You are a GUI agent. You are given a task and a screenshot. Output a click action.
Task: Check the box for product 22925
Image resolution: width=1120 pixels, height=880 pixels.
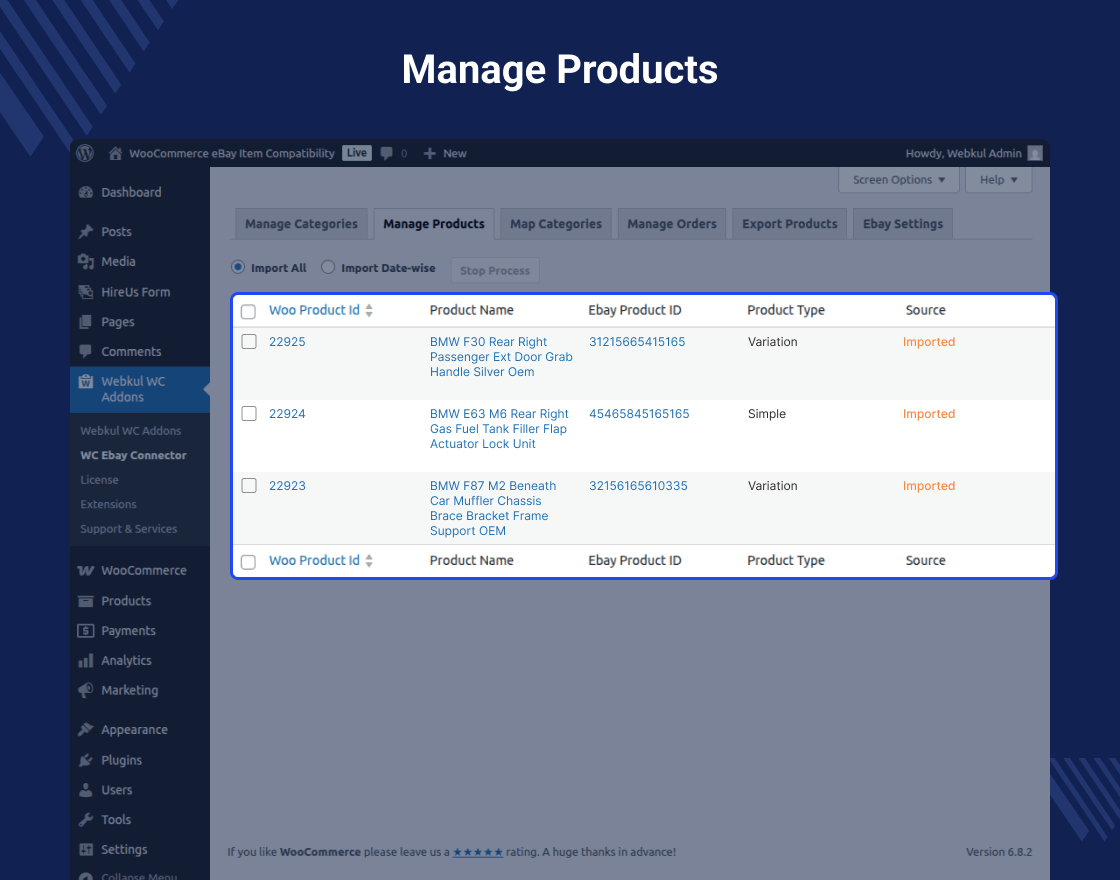pos(249,341)
